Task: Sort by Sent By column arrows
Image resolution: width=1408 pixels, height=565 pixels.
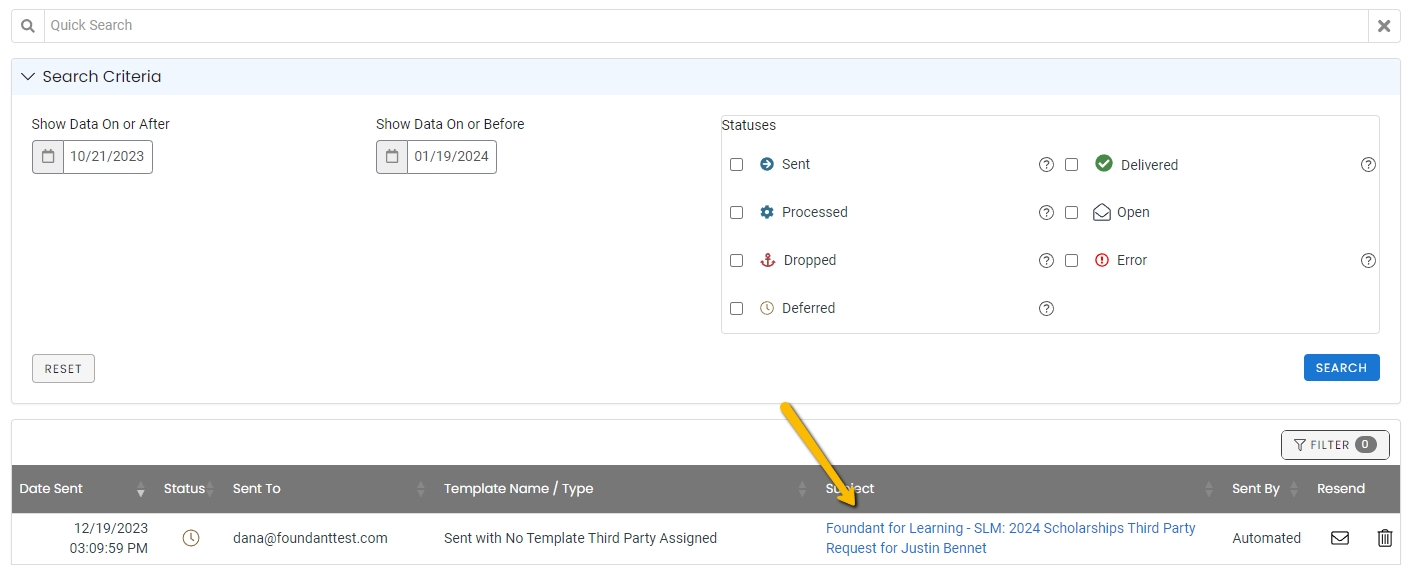Action: pos(1294,489)
